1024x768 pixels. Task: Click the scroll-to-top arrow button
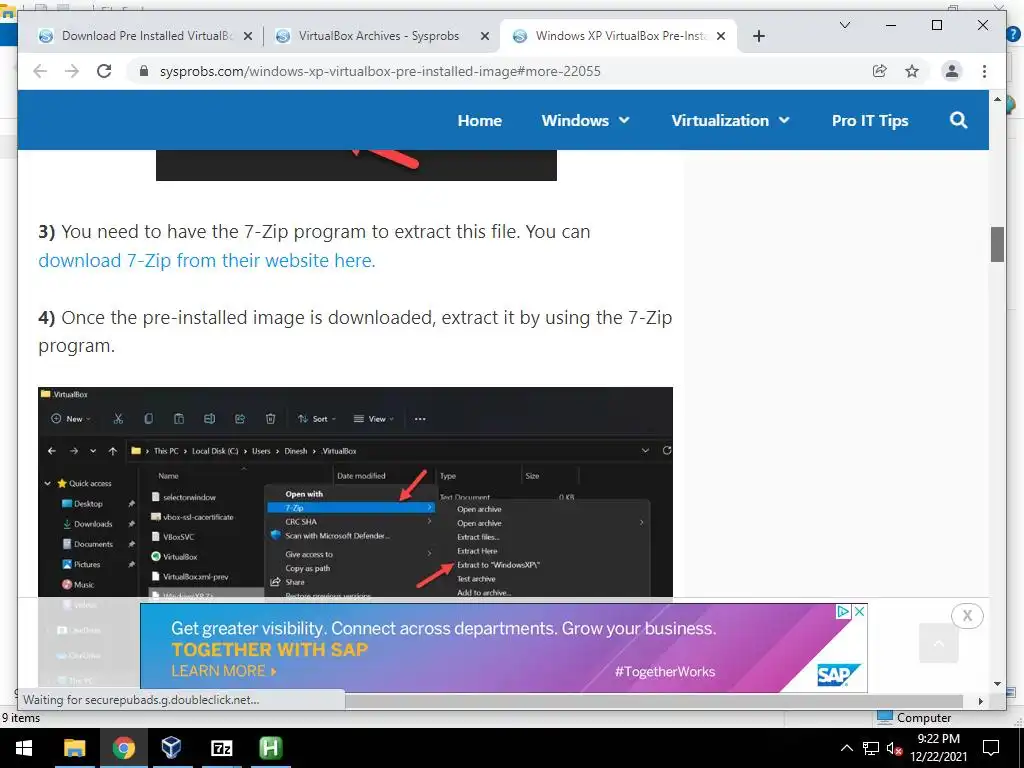click(x=938, y=643)
